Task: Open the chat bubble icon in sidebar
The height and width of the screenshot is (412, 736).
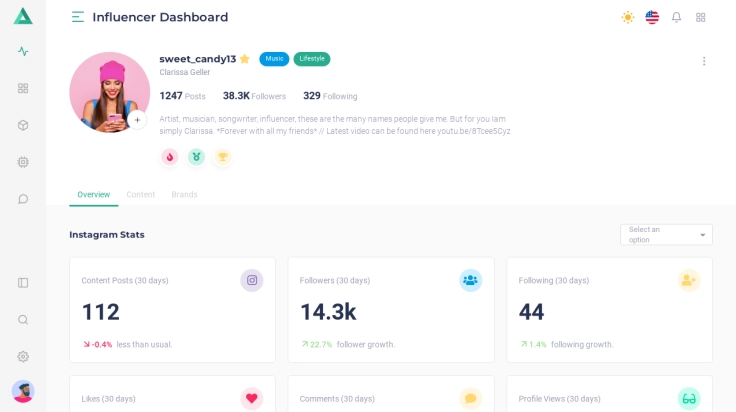Action: click(23, 199)
